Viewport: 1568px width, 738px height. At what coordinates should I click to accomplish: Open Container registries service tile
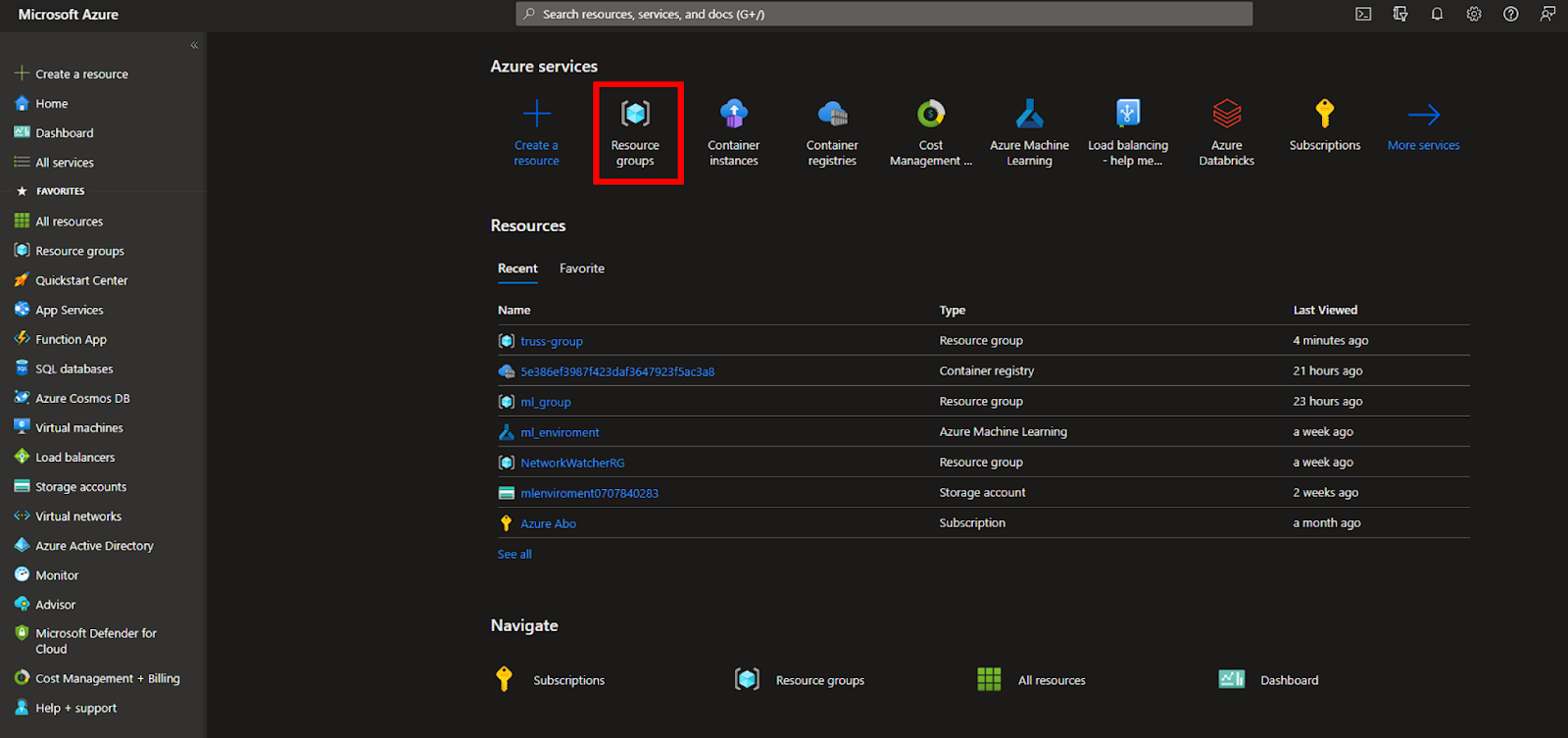(x=832, y=132)
